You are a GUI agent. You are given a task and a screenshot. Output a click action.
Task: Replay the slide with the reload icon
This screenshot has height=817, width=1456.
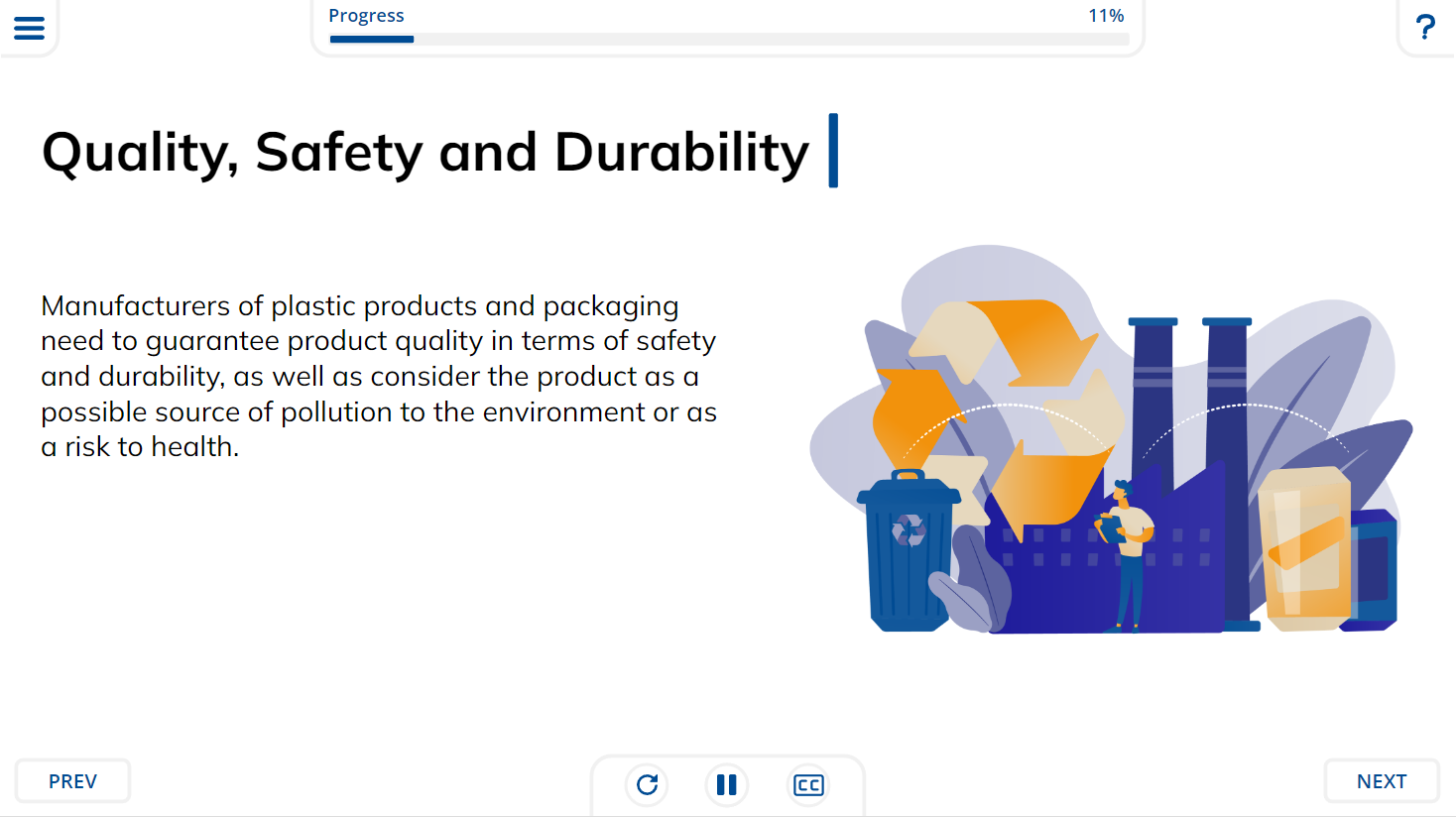(648, 784)
